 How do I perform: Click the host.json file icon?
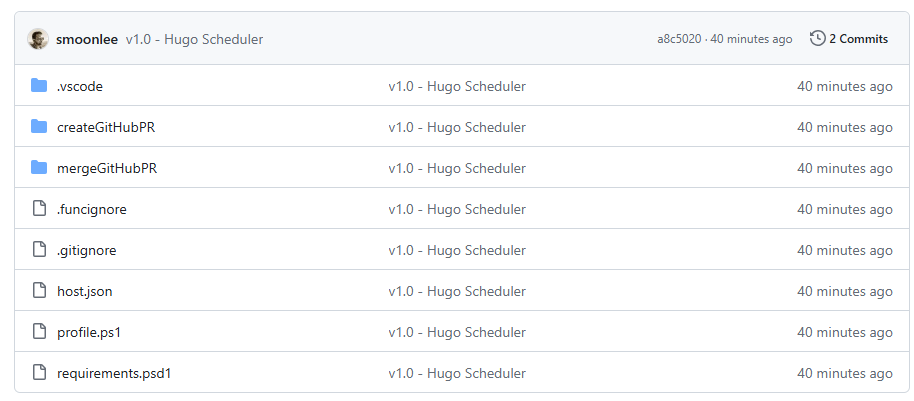point(39,291)
